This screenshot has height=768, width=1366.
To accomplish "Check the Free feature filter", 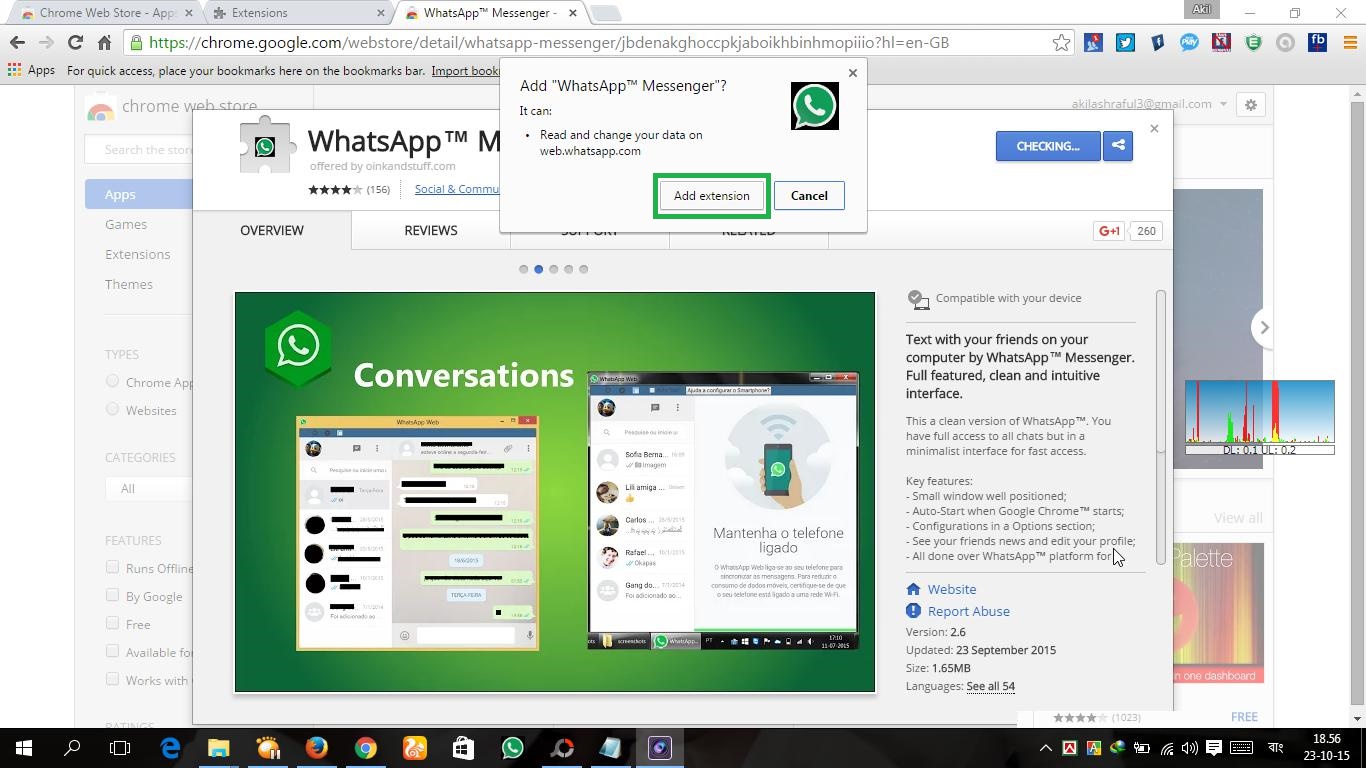I will click(x=112, y=623).
